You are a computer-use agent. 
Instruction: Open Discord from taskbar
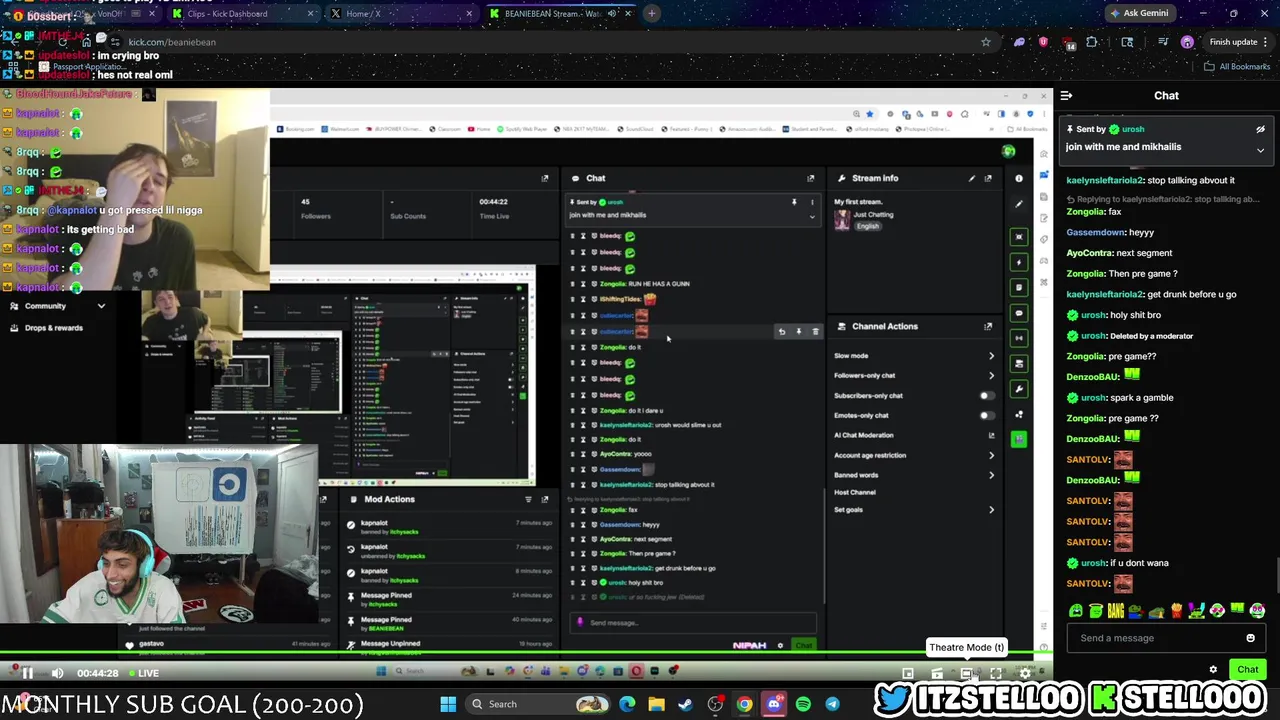tap(773, 704)
